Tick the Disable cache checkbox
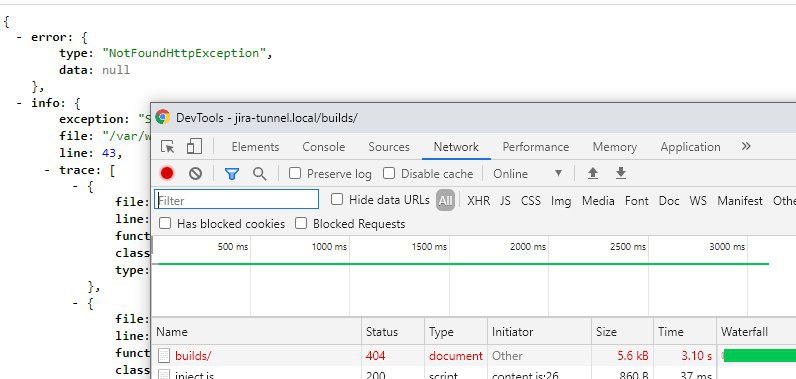Screen dimensions: 796x379 click(389, 174)
